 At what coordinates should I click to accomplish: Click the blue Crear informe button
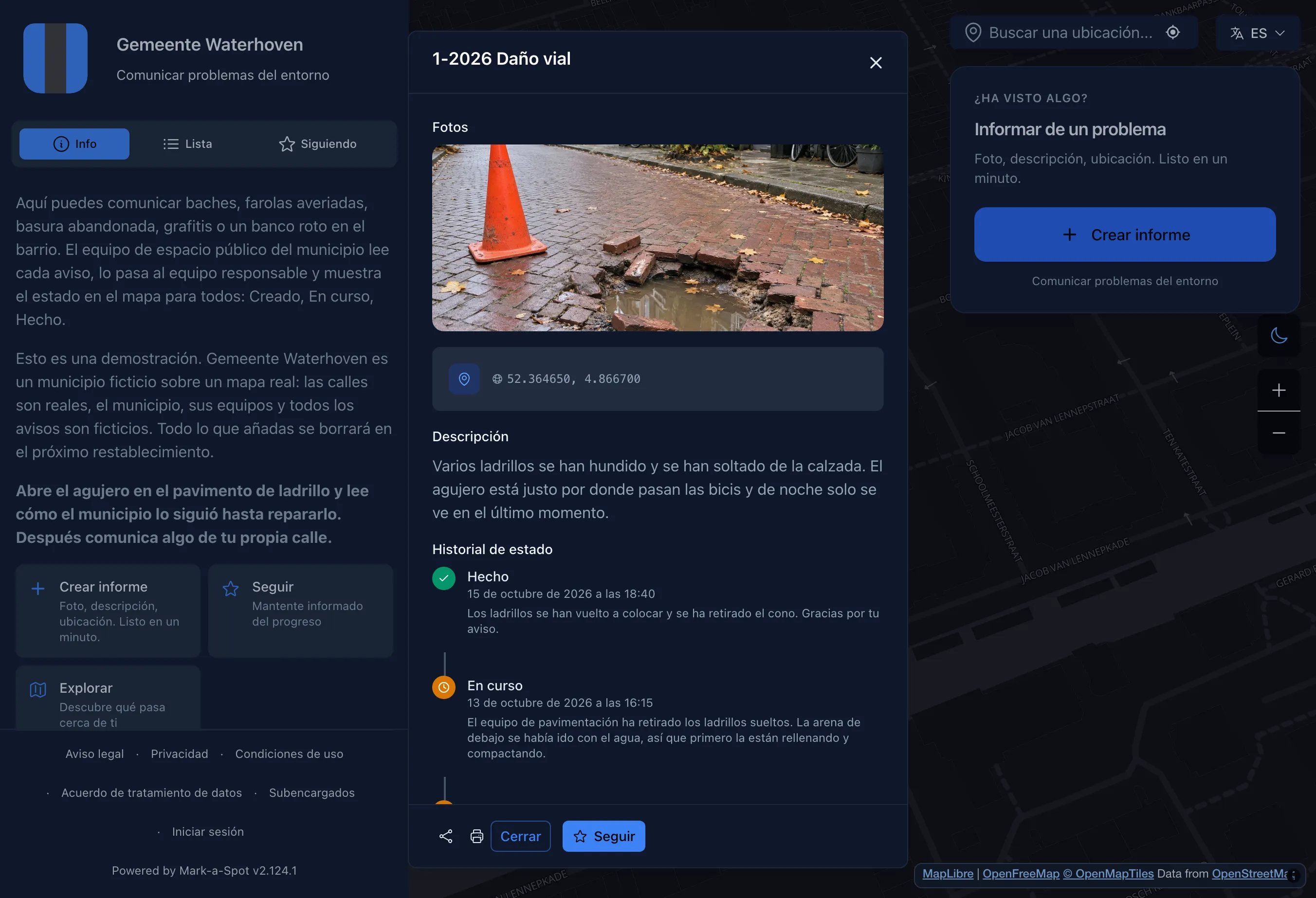[1125, 234]
